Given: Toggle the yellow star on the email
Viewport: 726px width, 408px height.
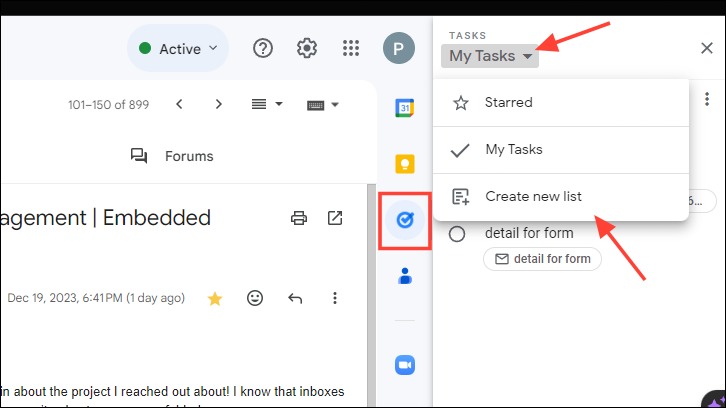Looking at the screenshot, I should click(215, 299).
